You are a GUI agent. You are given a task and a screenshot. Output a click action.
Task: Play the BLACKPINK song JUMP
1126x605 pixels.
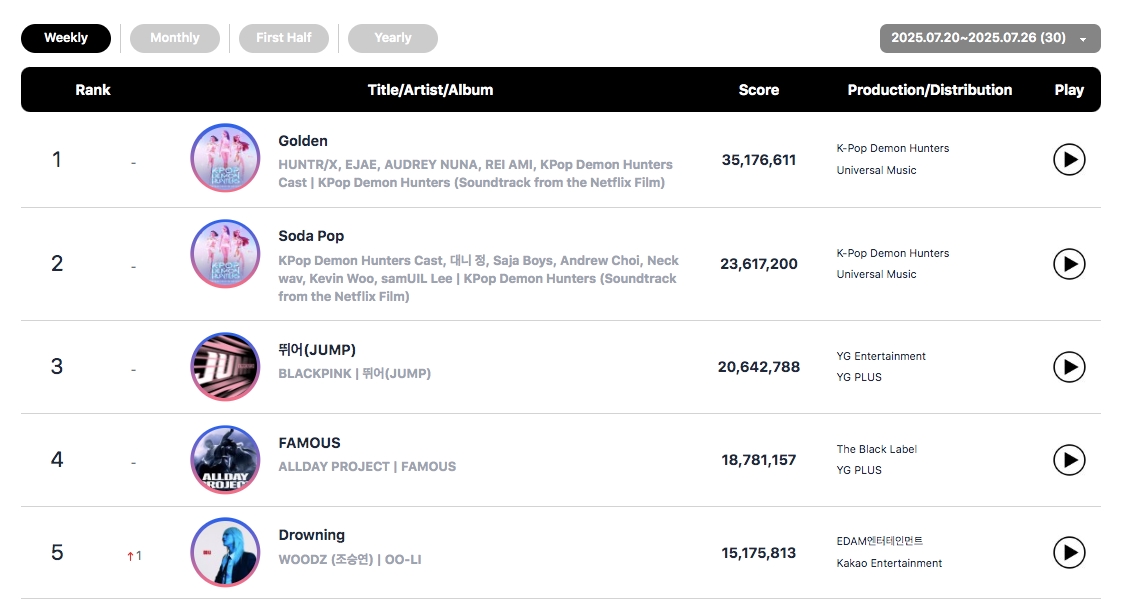pos(1069,367)
